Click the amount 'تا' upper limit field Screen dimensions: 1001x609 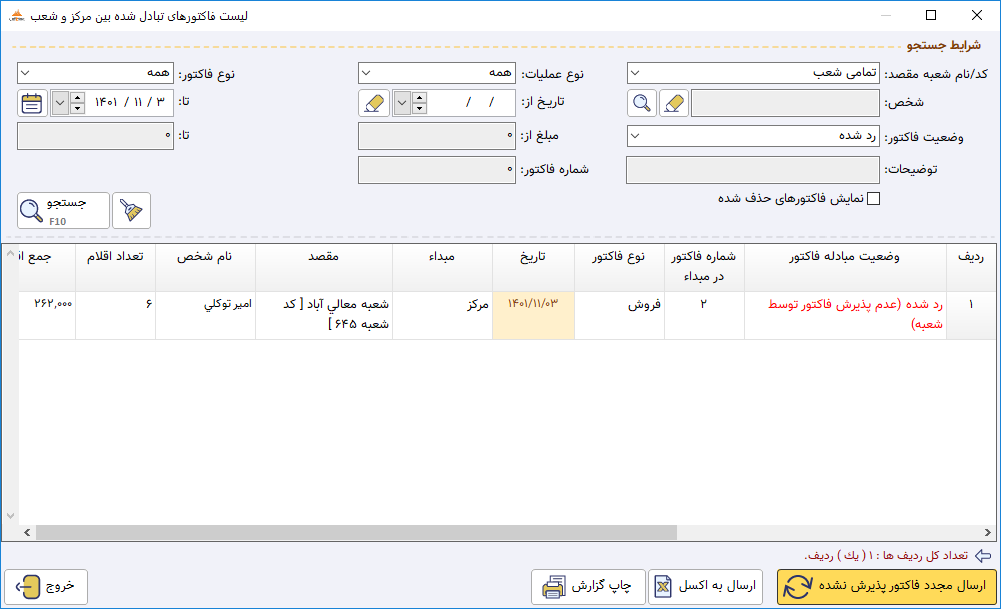click(95, 136)
